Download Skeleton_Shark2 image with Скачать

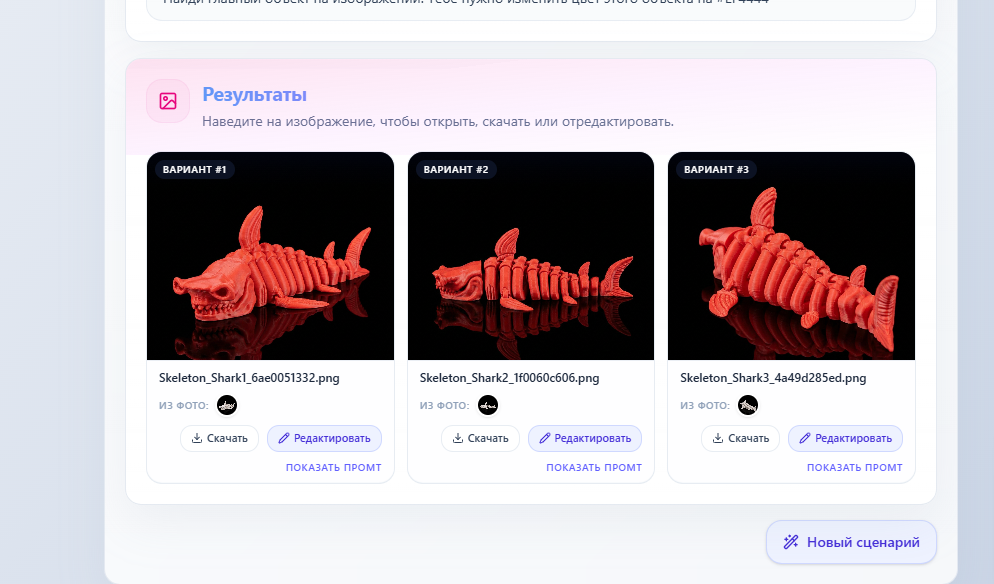480,438
